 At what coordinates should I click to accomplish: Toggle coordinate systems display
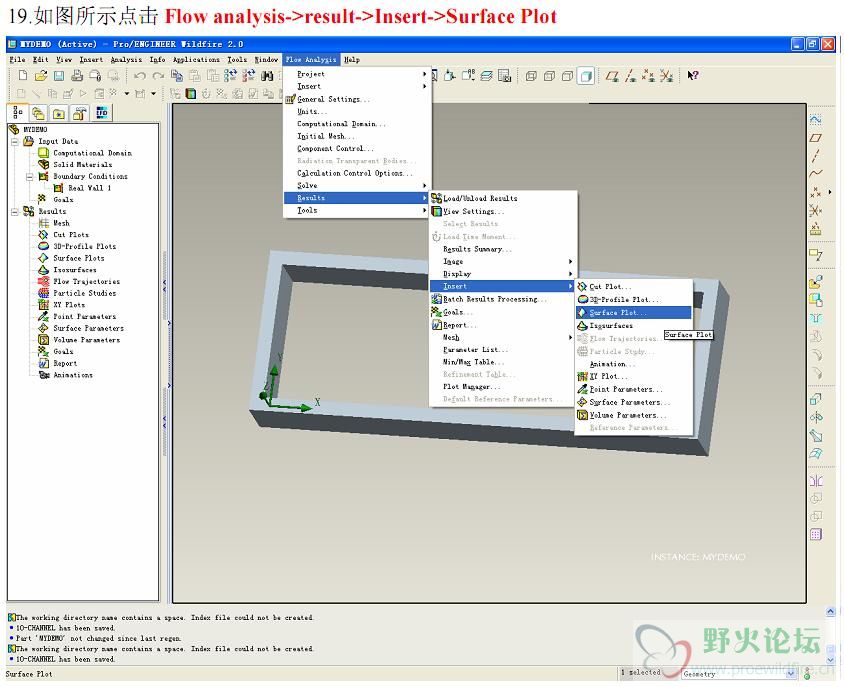(666, 76)
